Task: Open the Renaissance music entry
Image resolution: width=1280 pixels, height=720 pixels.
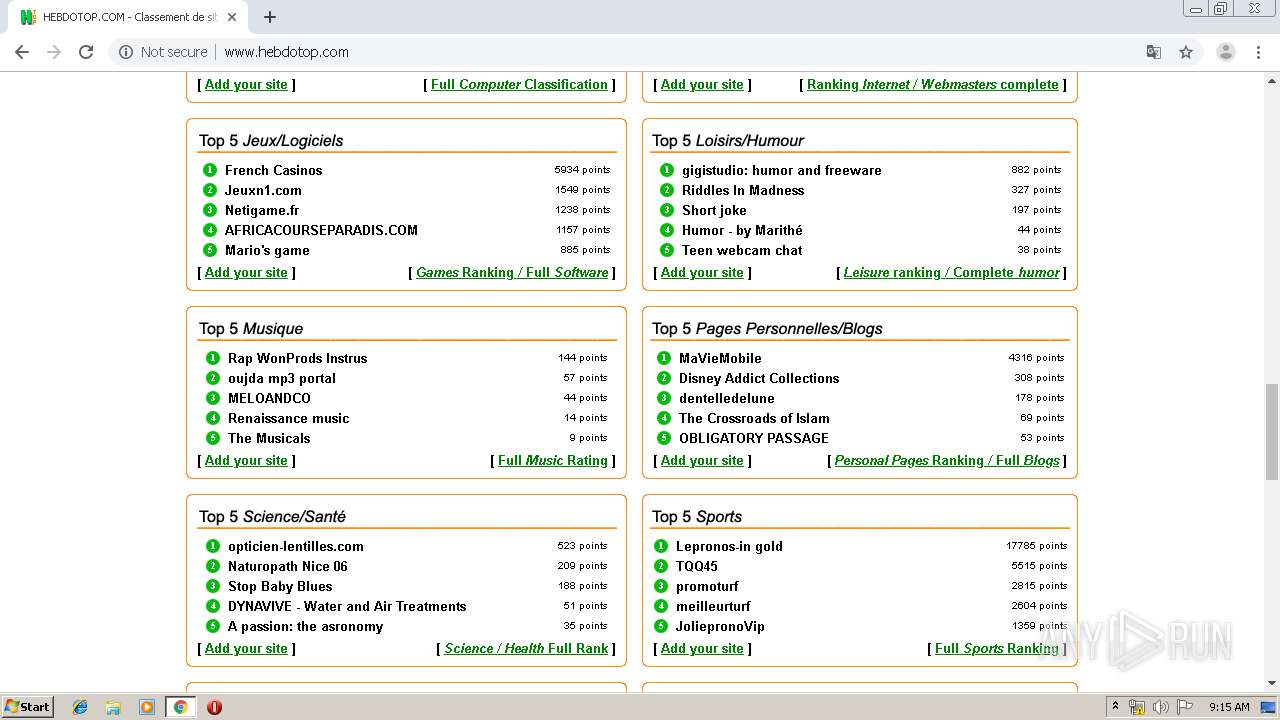Action: [x=288, y=418]
